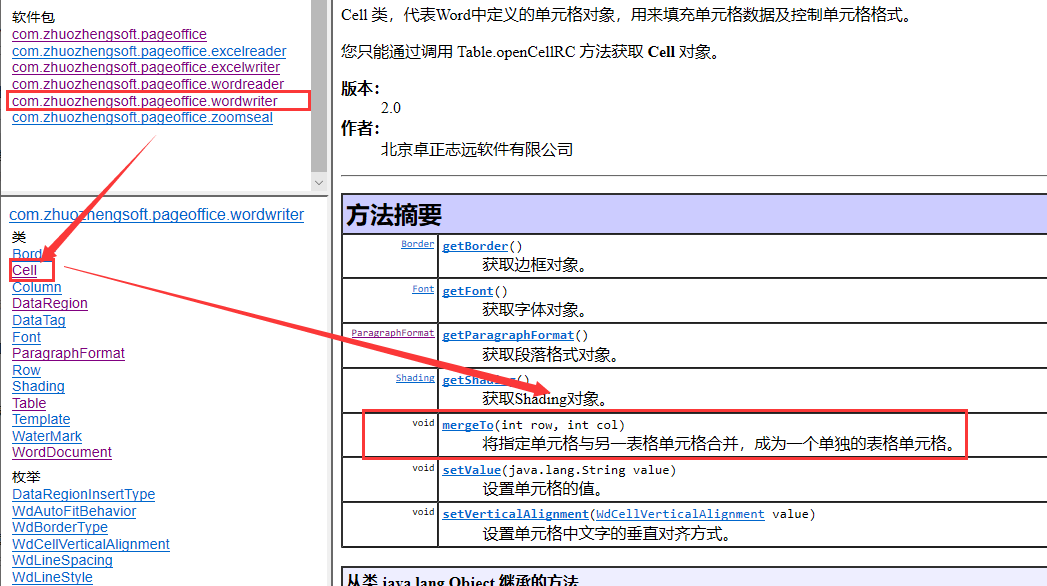Image resolution: width=1047 pixels, height=586 pixels.
Task: Open the Cell class link
Action: 24,270
